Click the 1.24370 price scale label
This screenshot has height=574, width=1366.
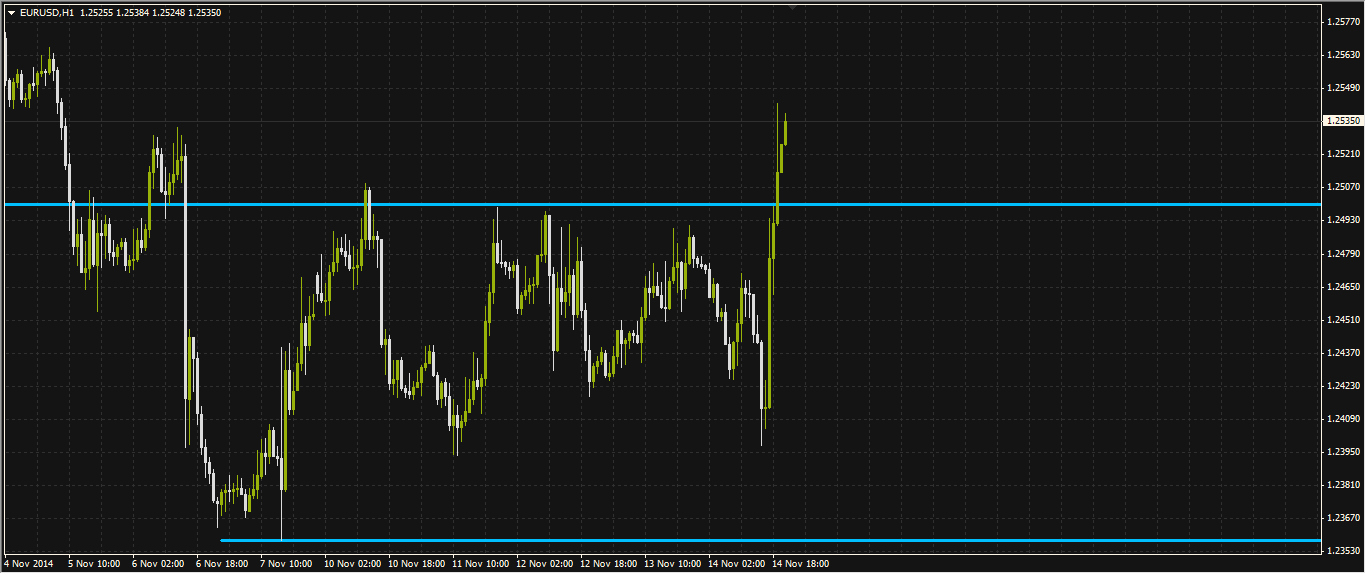point(1342,353)
